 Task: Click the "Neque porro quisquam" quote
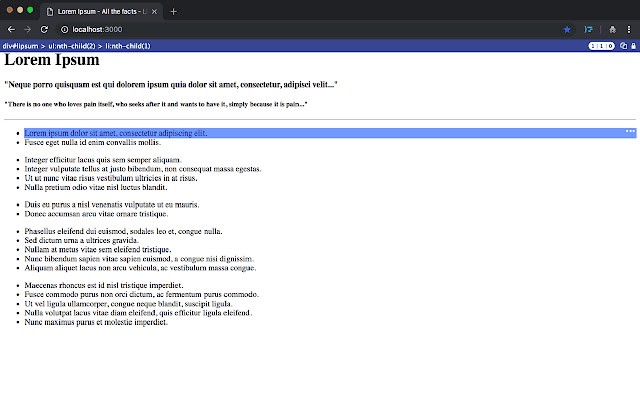pyautogui.click(x=171, y=84)
